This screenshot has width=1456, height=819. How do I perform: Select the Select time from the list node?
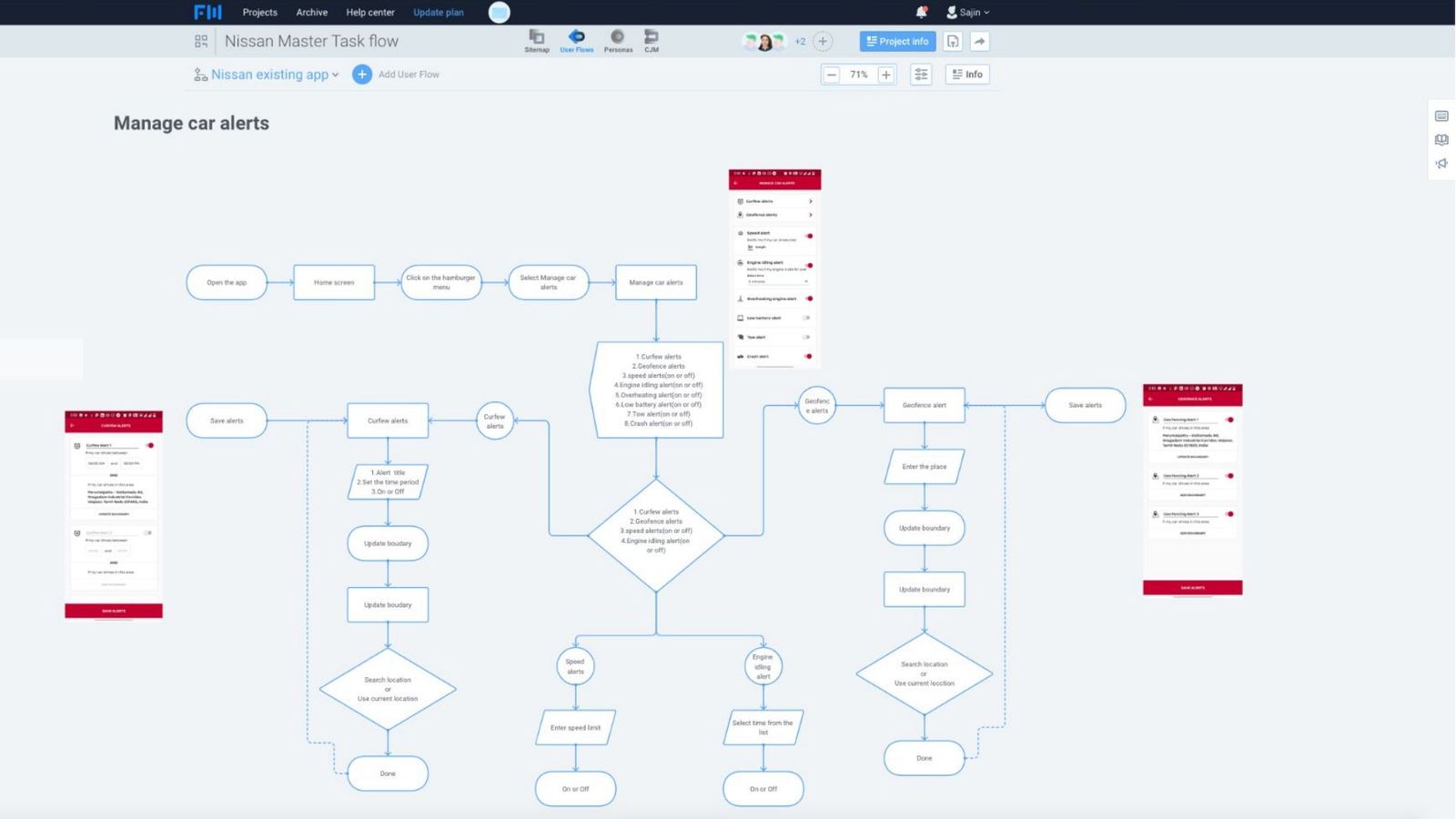tap(763, 728)
